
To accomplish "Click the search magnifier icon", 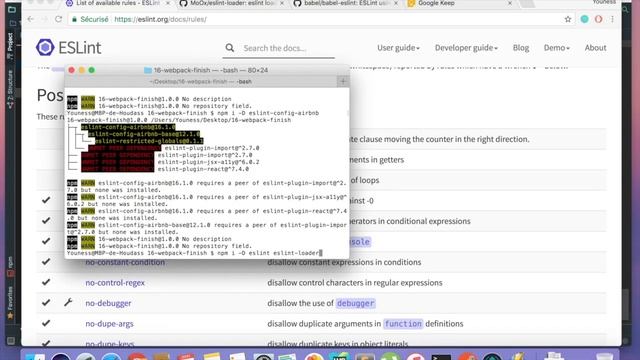I will 230,48.
